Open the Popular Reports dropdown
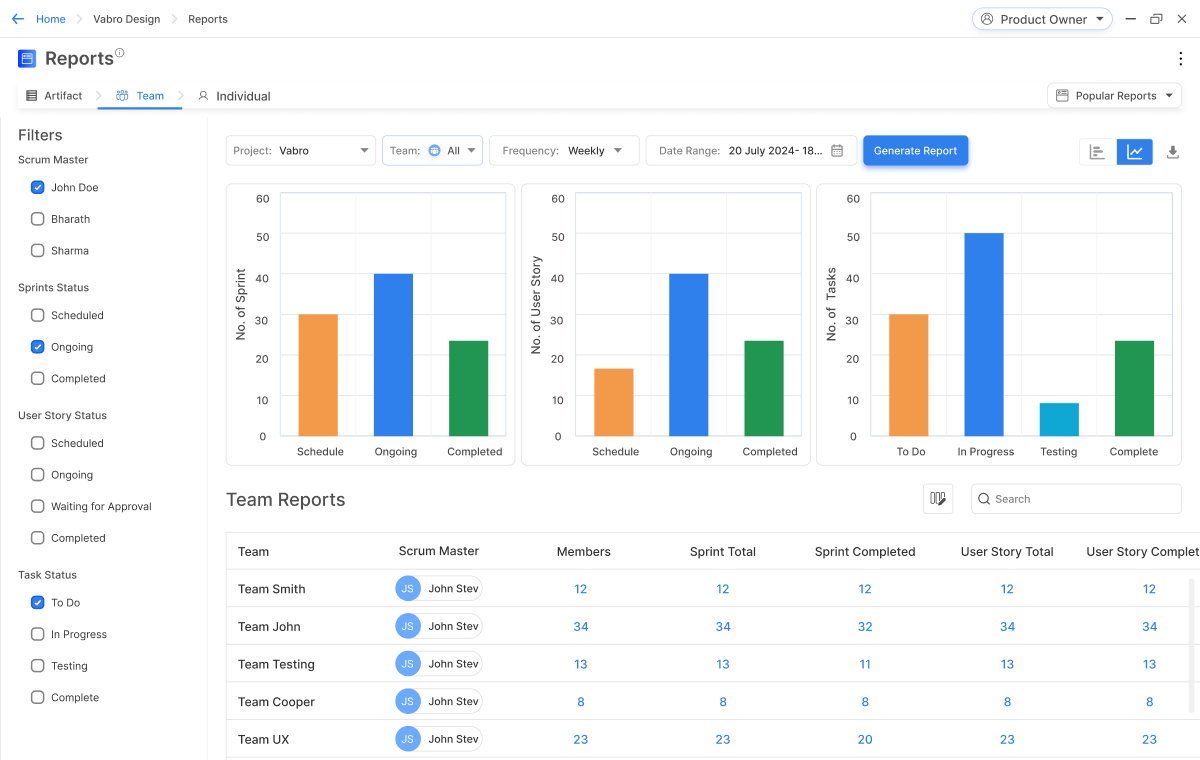The height and width of the screenshot is (760, 1200). point(1114,96)
